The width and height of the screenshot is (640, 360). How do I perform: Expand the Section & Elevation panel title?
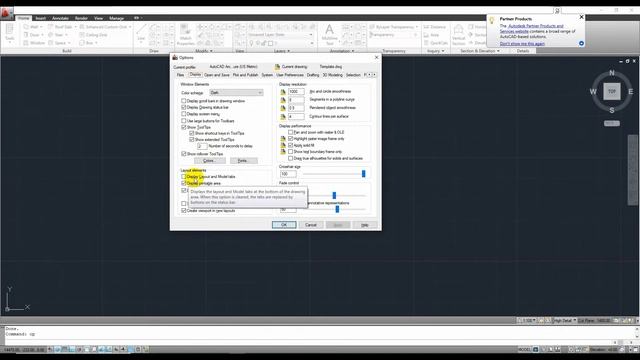[480, 51]
